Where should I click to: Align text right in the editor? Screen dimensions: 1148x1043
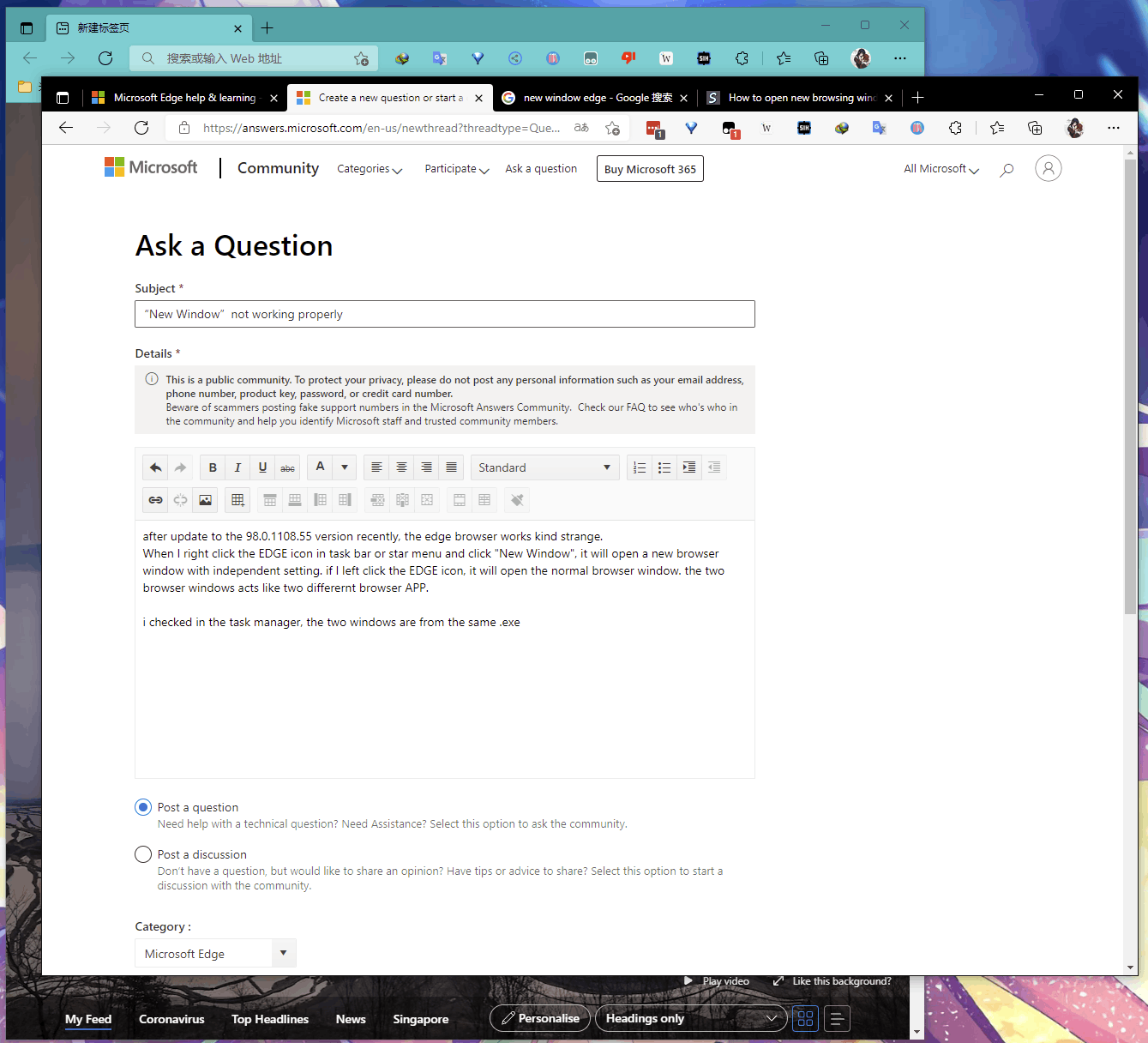[426, 467]
